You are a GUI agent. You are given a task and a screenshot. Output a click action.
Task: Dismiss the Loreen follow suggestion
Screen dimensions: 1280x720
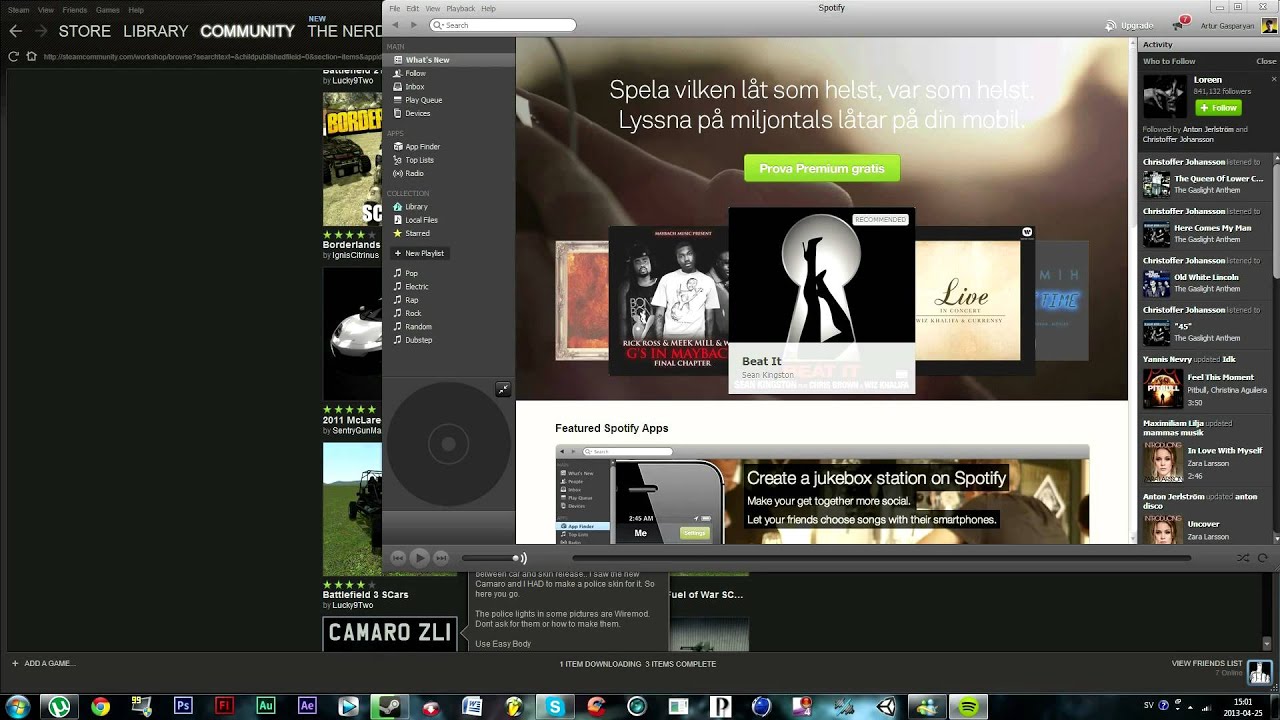1273,79
